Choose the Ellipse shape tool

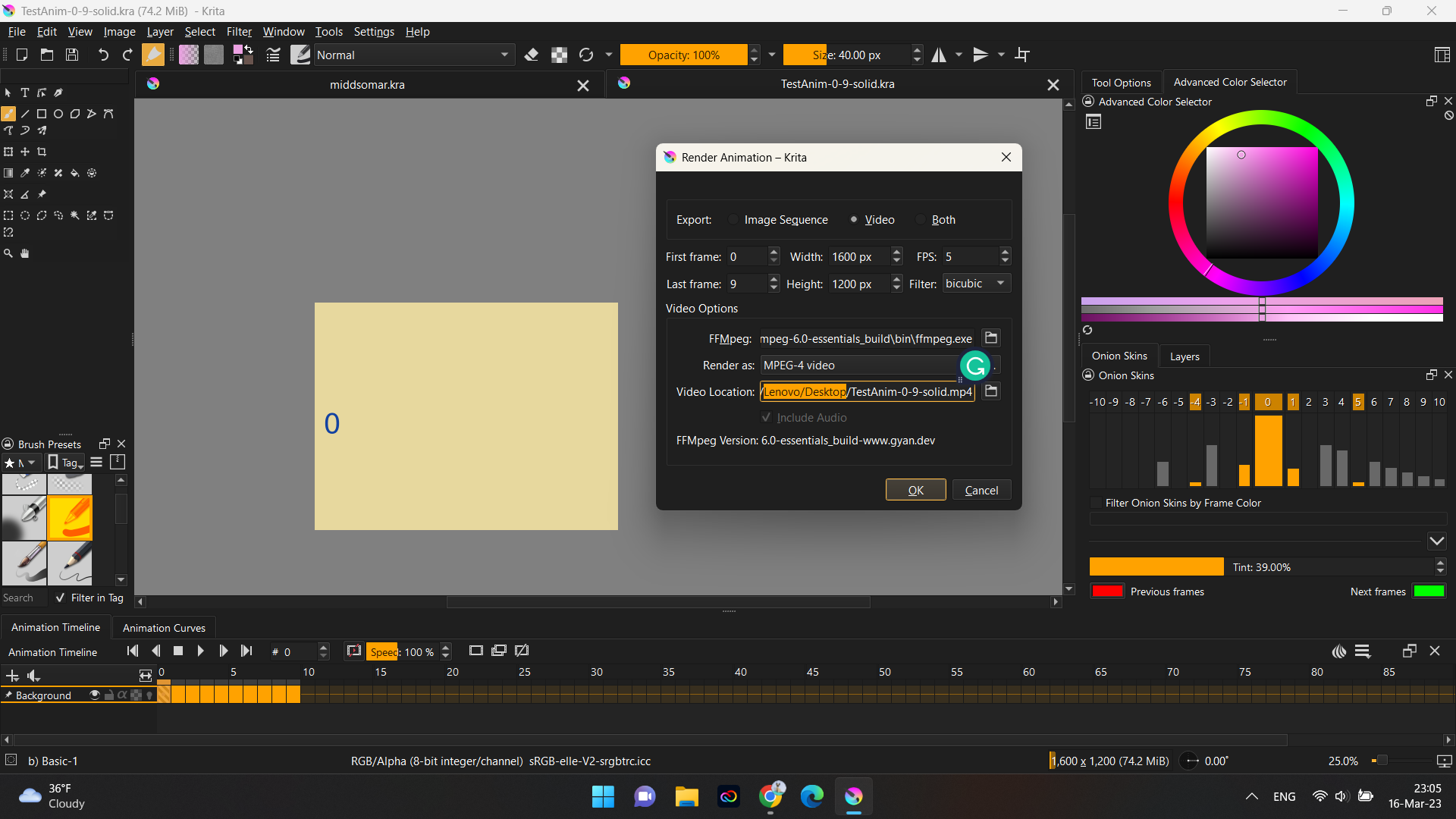coord(58,114)
